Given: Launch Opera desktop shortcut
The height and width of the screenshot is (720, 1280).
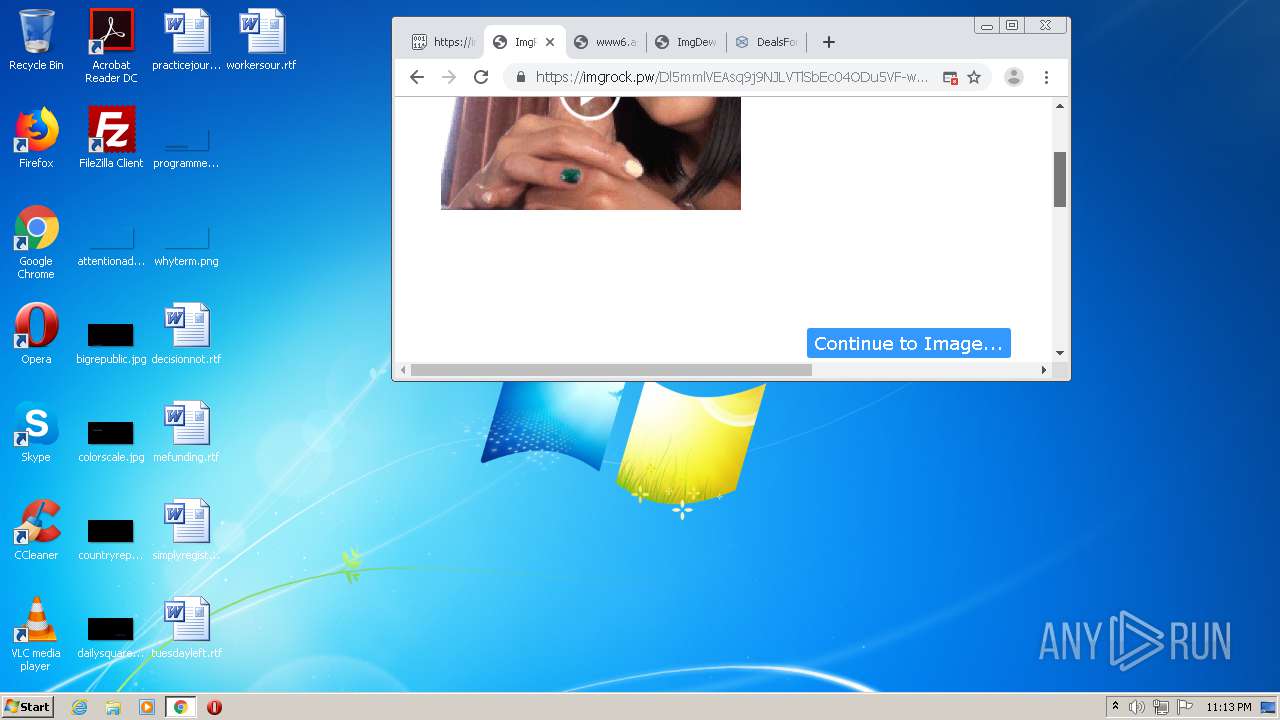Looking at the screenshot, I should [36, 334].
